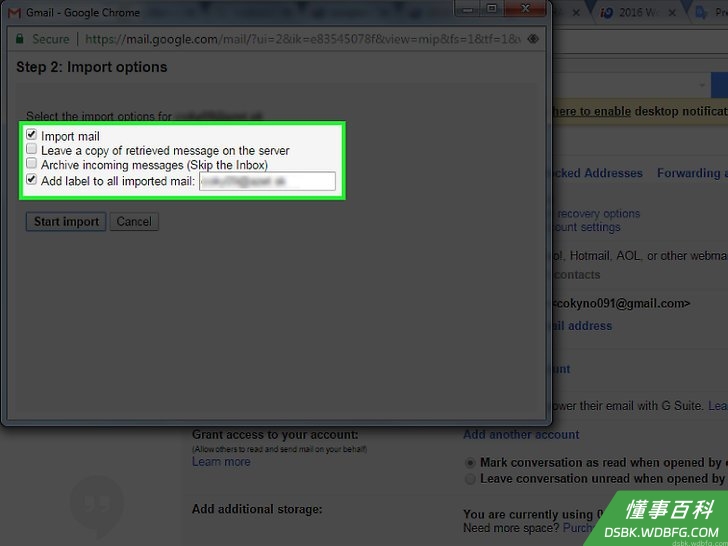The height and width of the screenshot is (546, 728).
Task: Open the Blocked Addresses settings tab
Action: point(597,173)
